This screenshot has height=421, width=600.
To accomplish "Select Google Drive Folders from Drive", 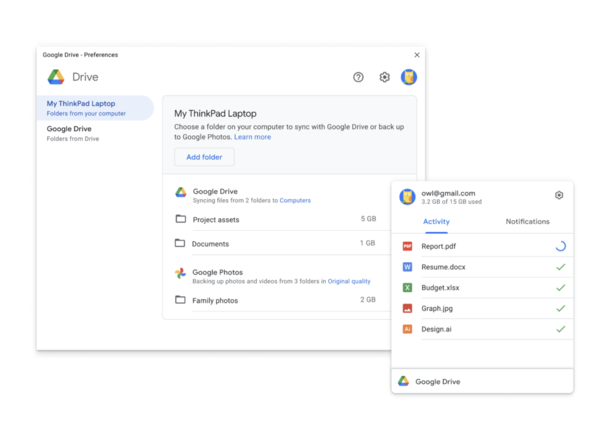I will click(x=95, y=133).
